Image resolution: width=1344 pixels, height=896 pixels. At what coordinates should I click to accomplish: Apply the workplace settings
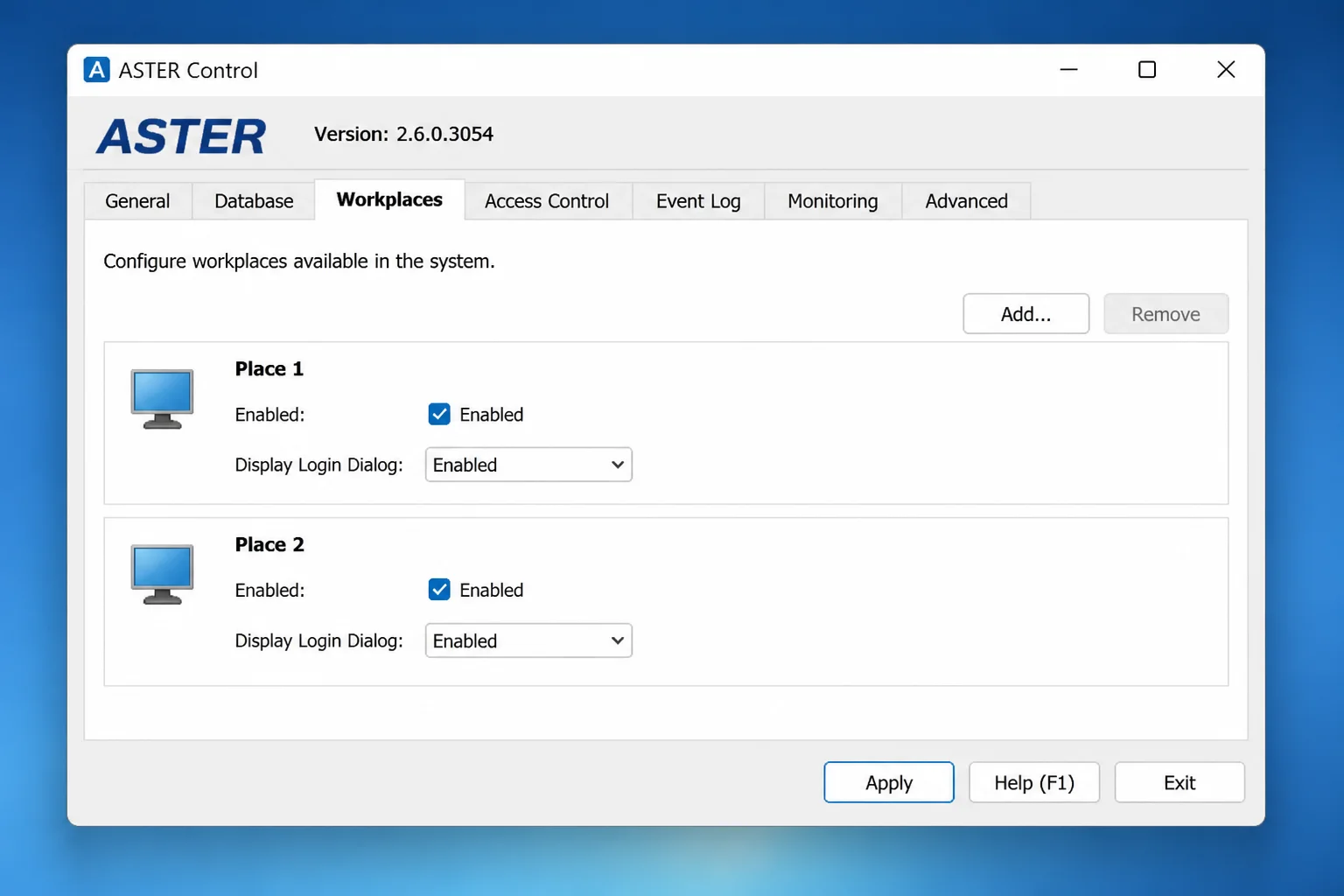tap(889, 782)
